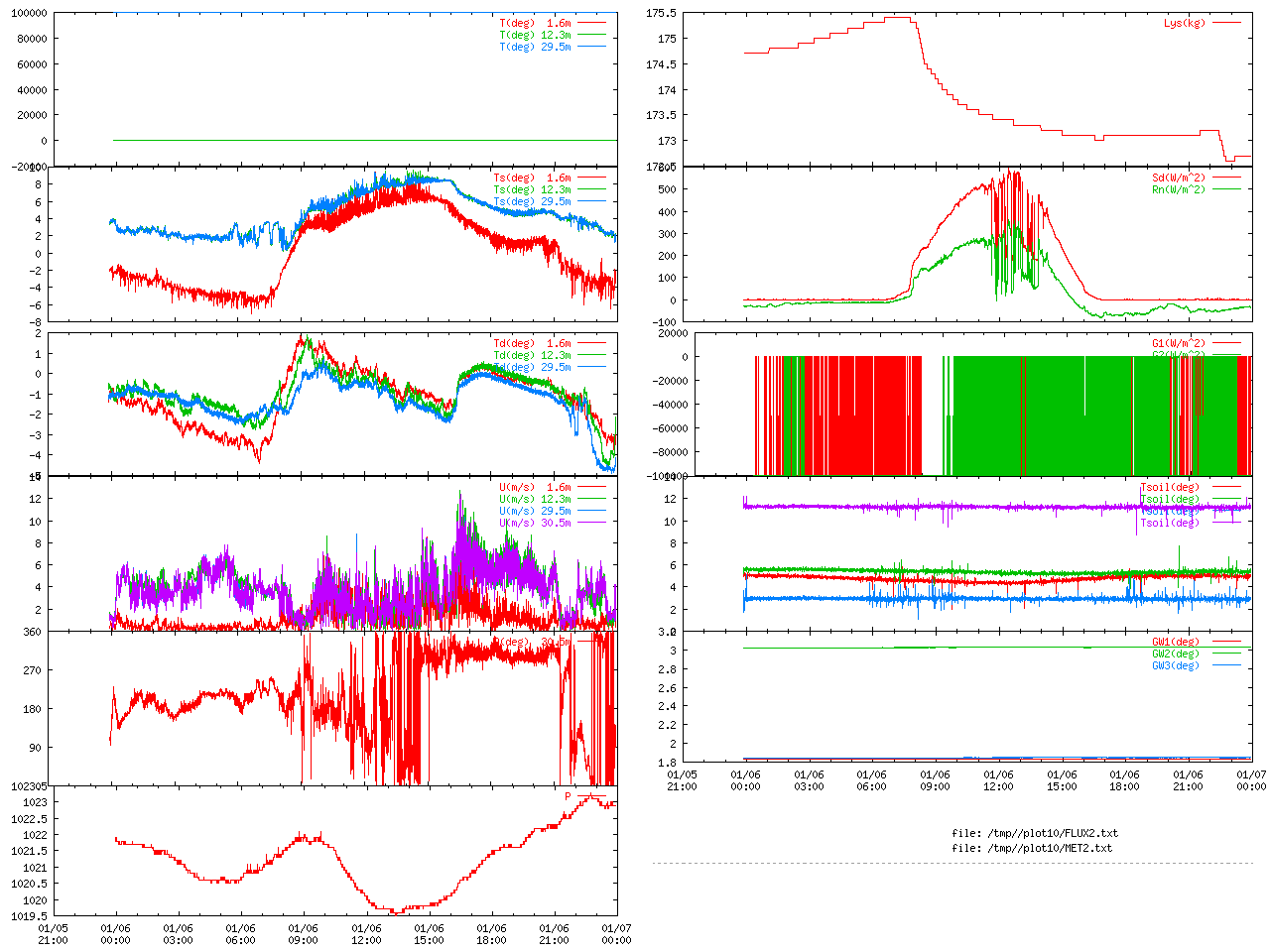The width and height of the screenshot is (1270, 952).
Task: Click the /tmp//plot10/FLUX2.txt file path text
Action: tap(1034, 833)
